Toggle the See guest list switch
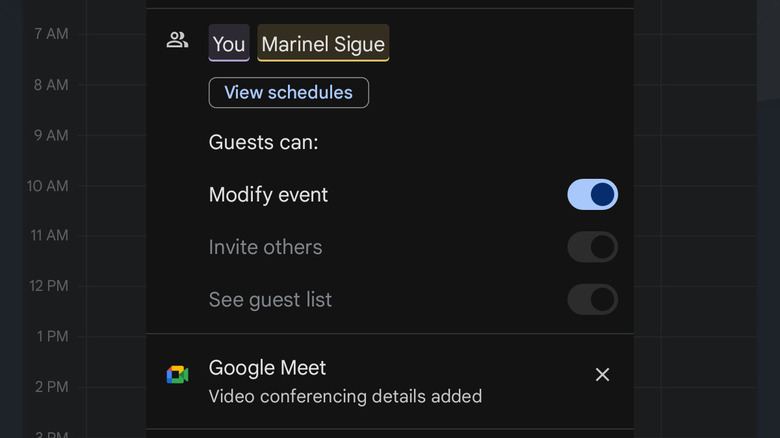 click(592, 299)
